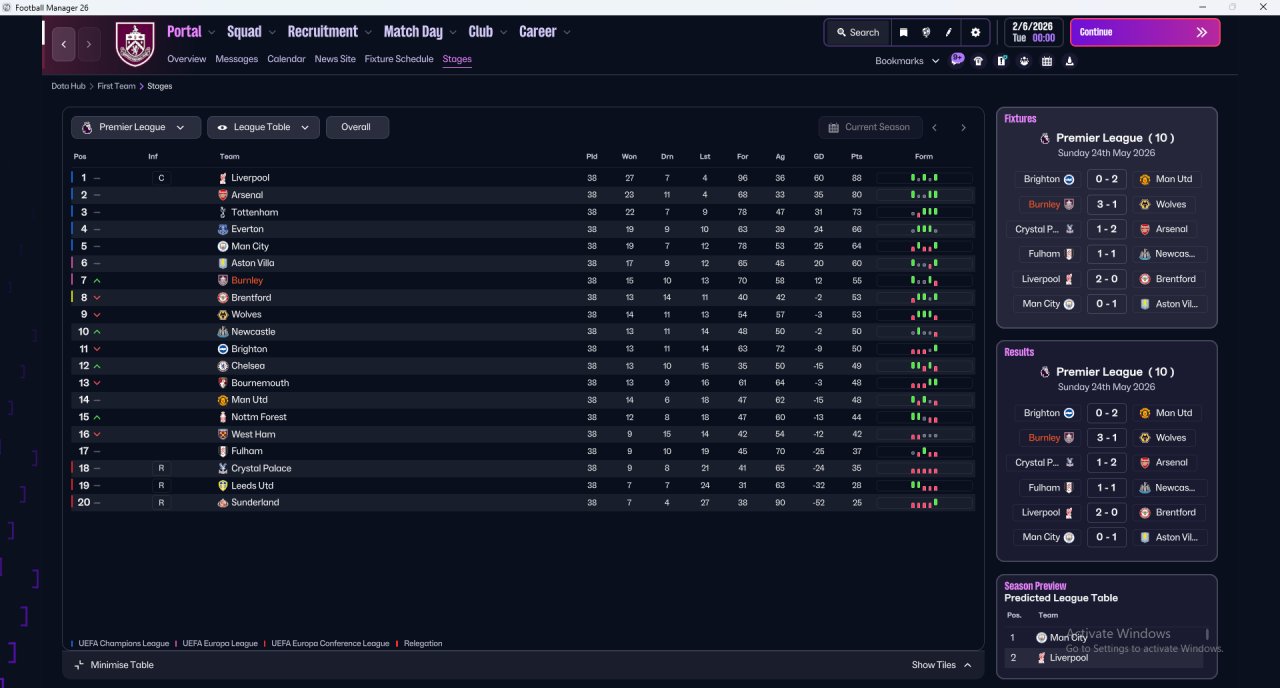Click the Crystal Palace badge in league table
Image resolution: width=1280 pixels, height=688 pixels.
(223, 468)
